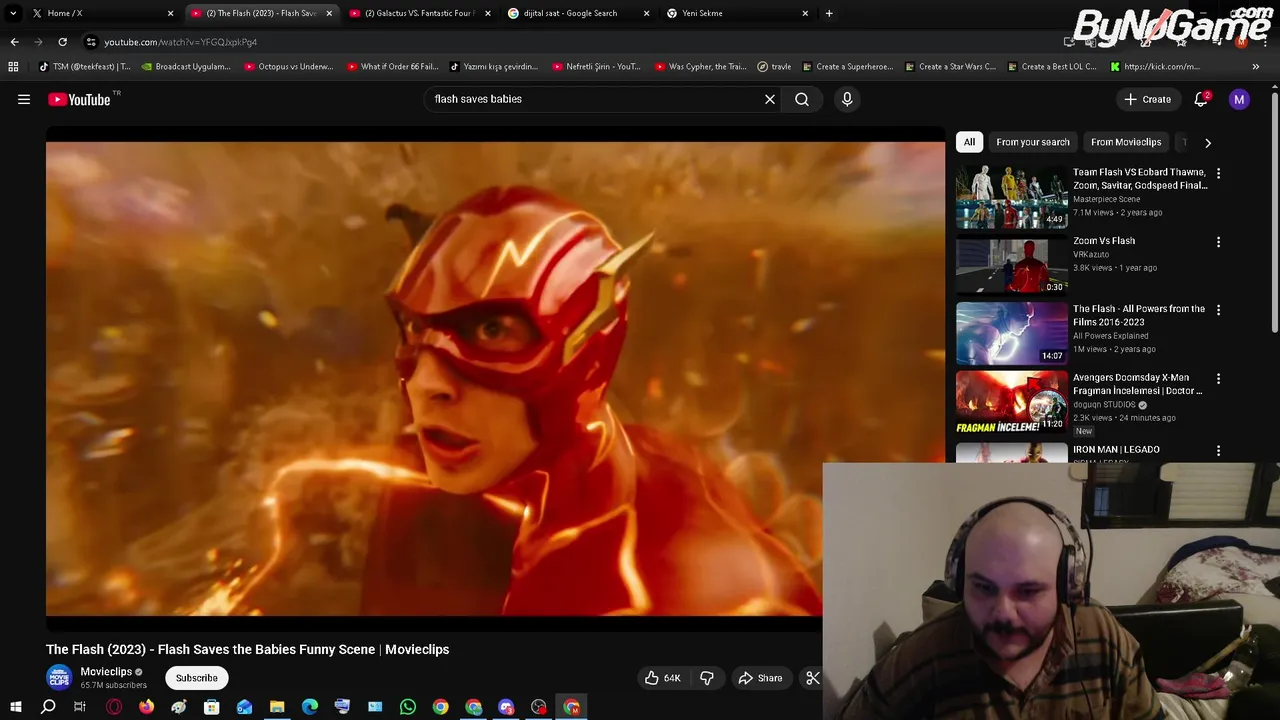The image size is (1280, 720).
Task: Open Team Flash VS Eobard Thawne thumbnail
Action: click(1011, 196)
